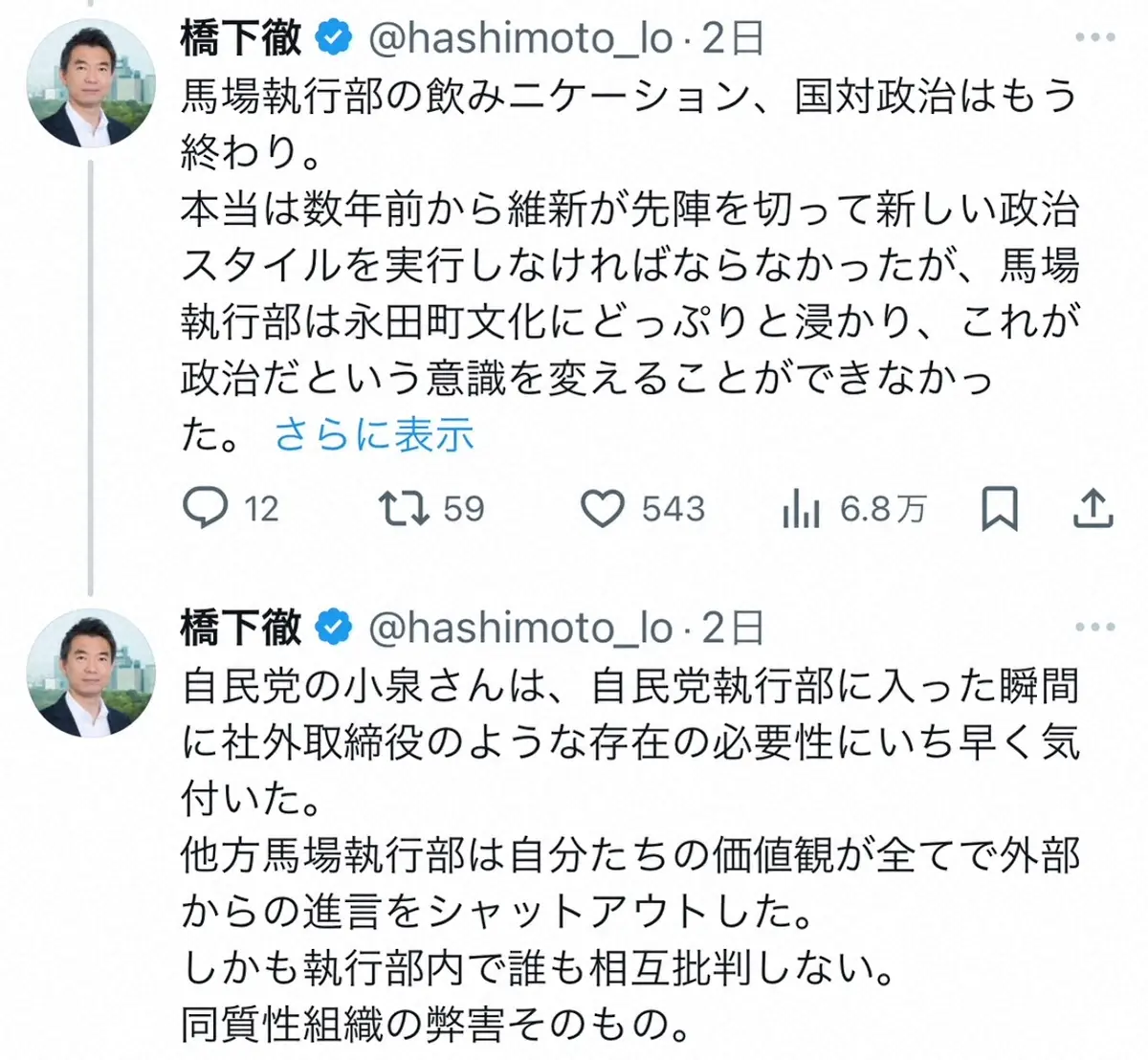Click the verified badge on first tweet
This screenshot has width=1148, height=1060.
pos(333,38)
